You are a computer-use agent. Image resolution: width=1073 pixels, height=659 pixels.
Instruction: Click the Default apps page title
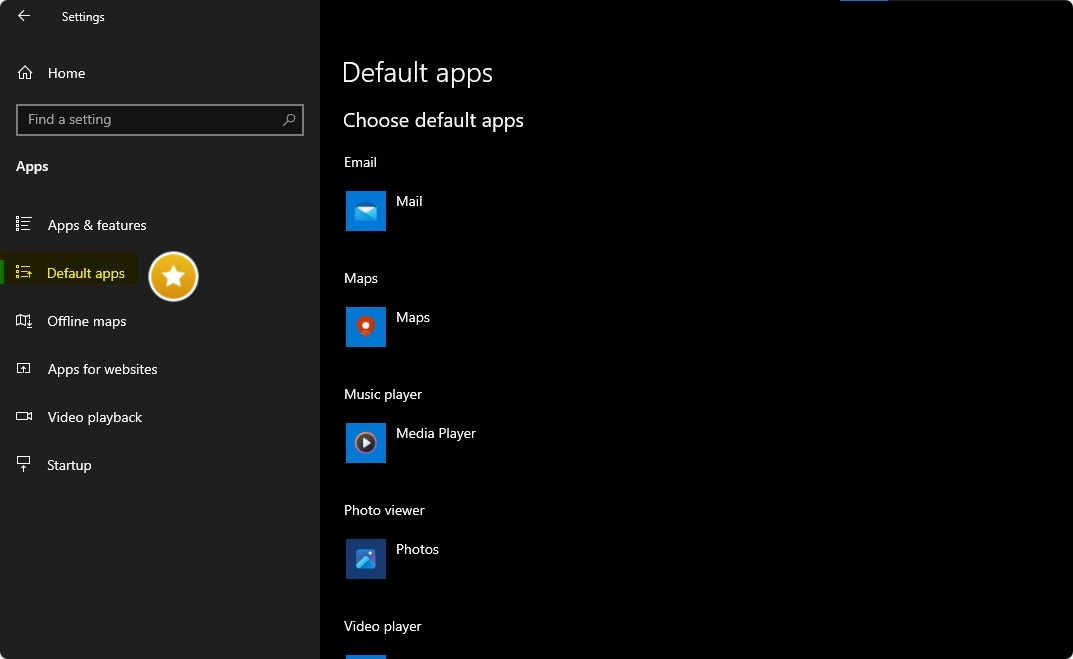[417, 73]
